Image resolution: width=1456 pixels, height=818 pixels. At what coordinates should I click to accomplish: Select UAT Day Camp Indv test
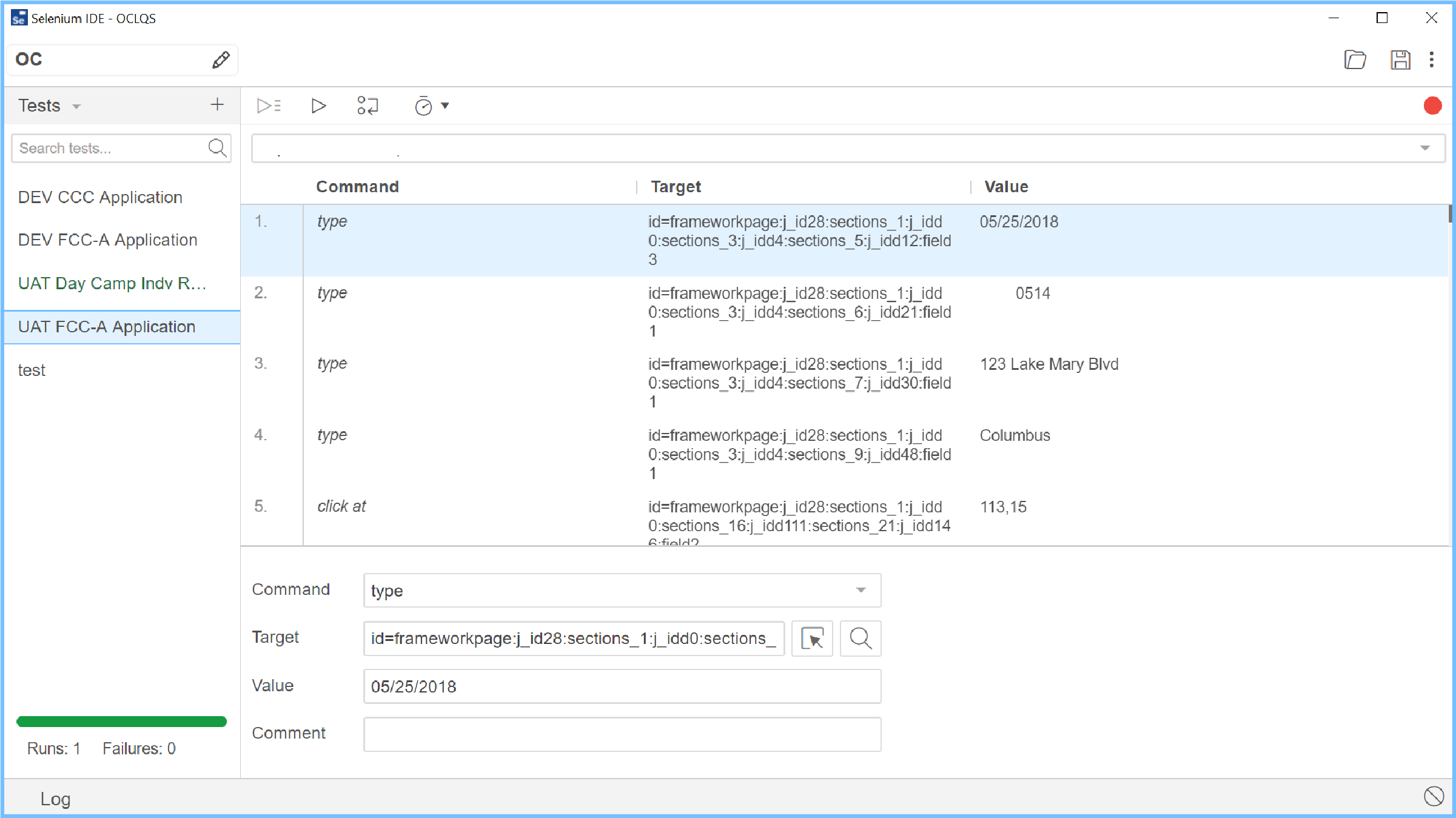[x=122, y=283]
